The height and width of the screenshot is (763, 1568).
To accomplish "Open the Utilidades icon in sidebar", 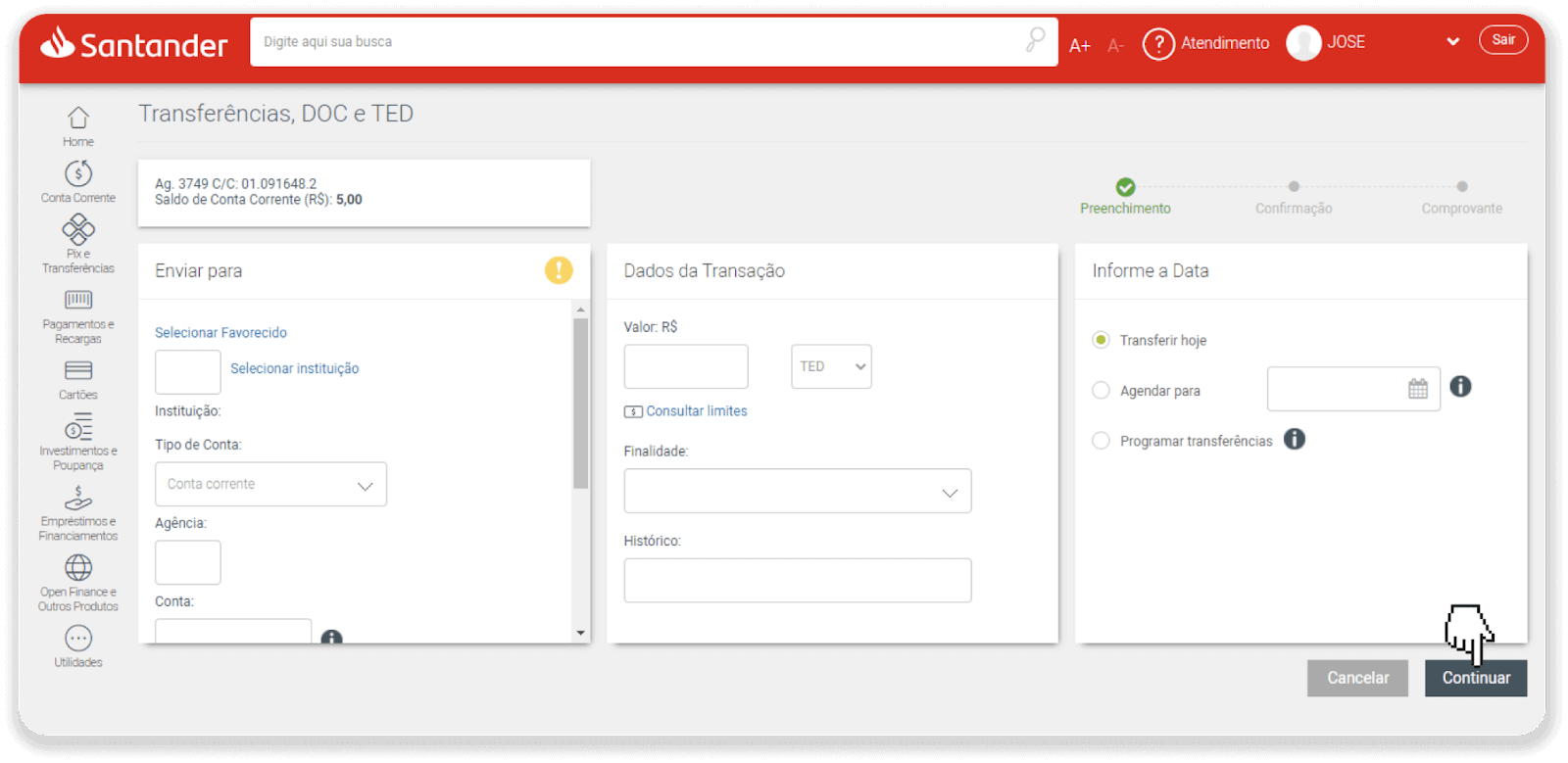I will click(x=78, y=639).
